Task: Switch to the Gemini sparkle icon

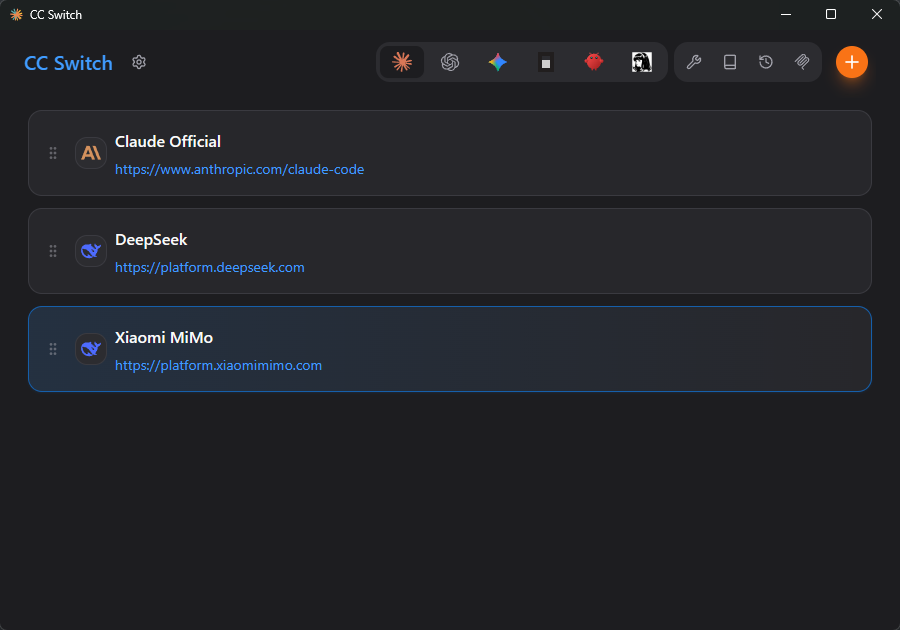Action: click(x=498, y=62)
